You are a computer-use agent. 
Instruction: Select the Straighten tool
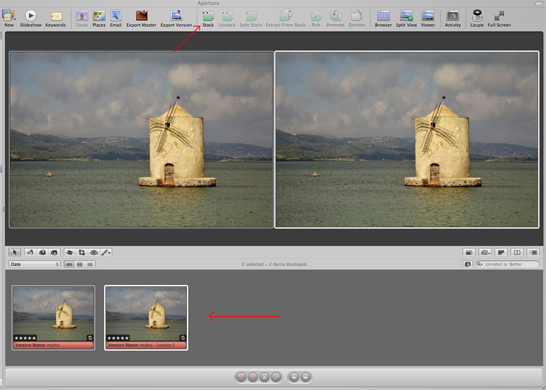tap(70, 252)
